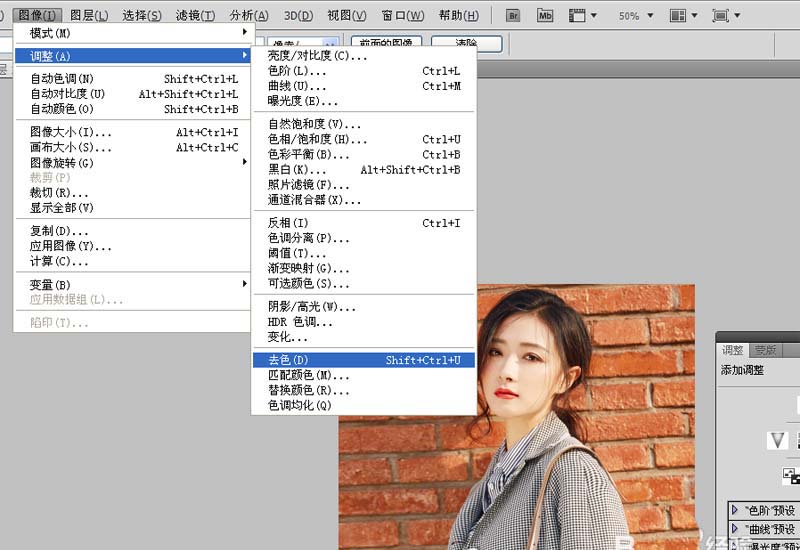This screenshot has width=800, height=550.
Task: Choose 复制(D) menu item
Action: (x=132, y=231)
